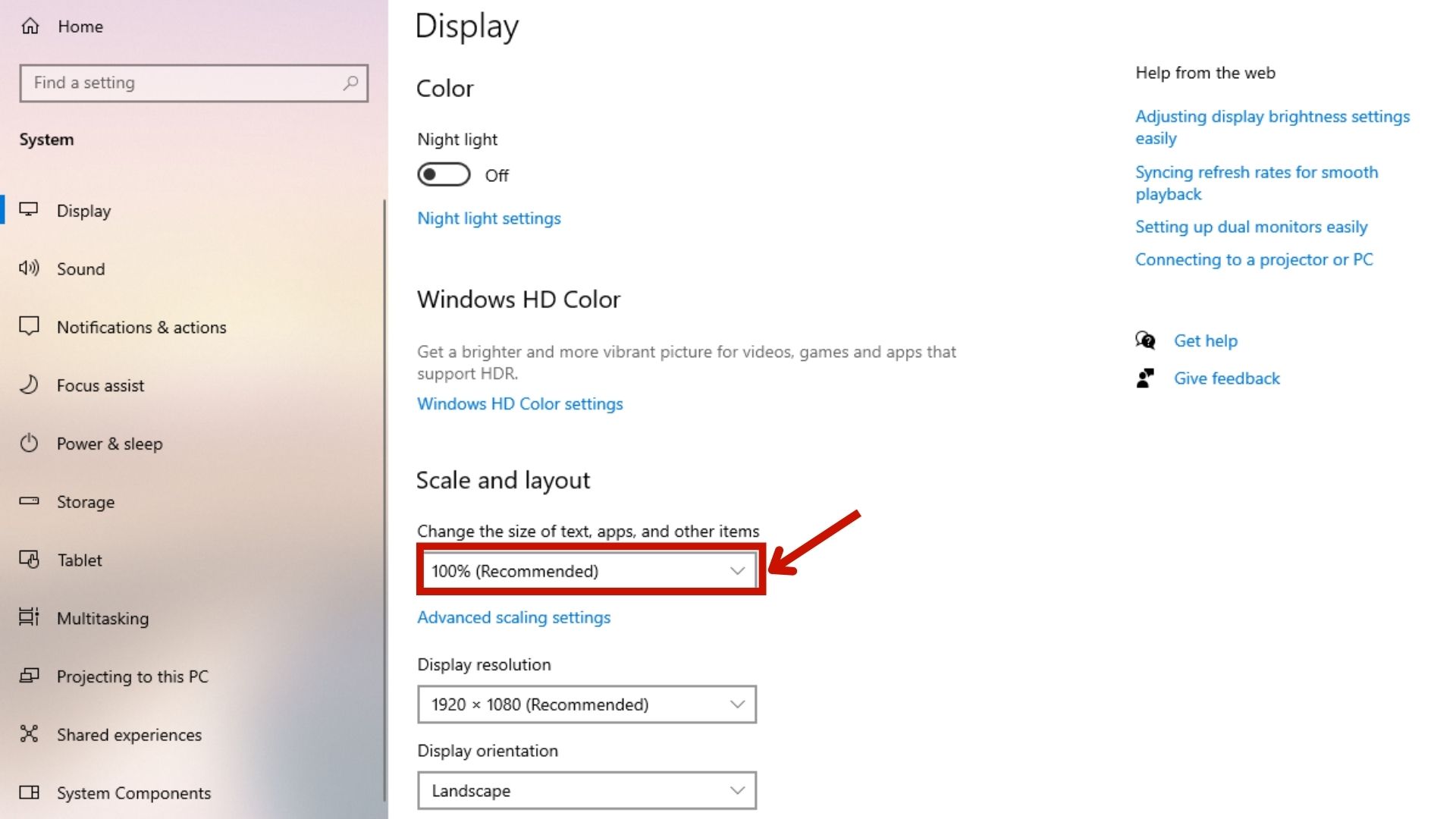This screenshot has height=819, width=1456.
Task: Toggle the Night light switch
Action: pos(444,174)
